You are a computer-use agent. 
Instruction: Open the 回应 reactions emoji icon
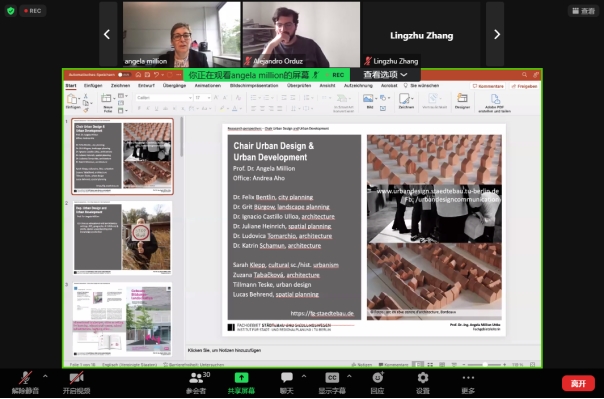378,378
